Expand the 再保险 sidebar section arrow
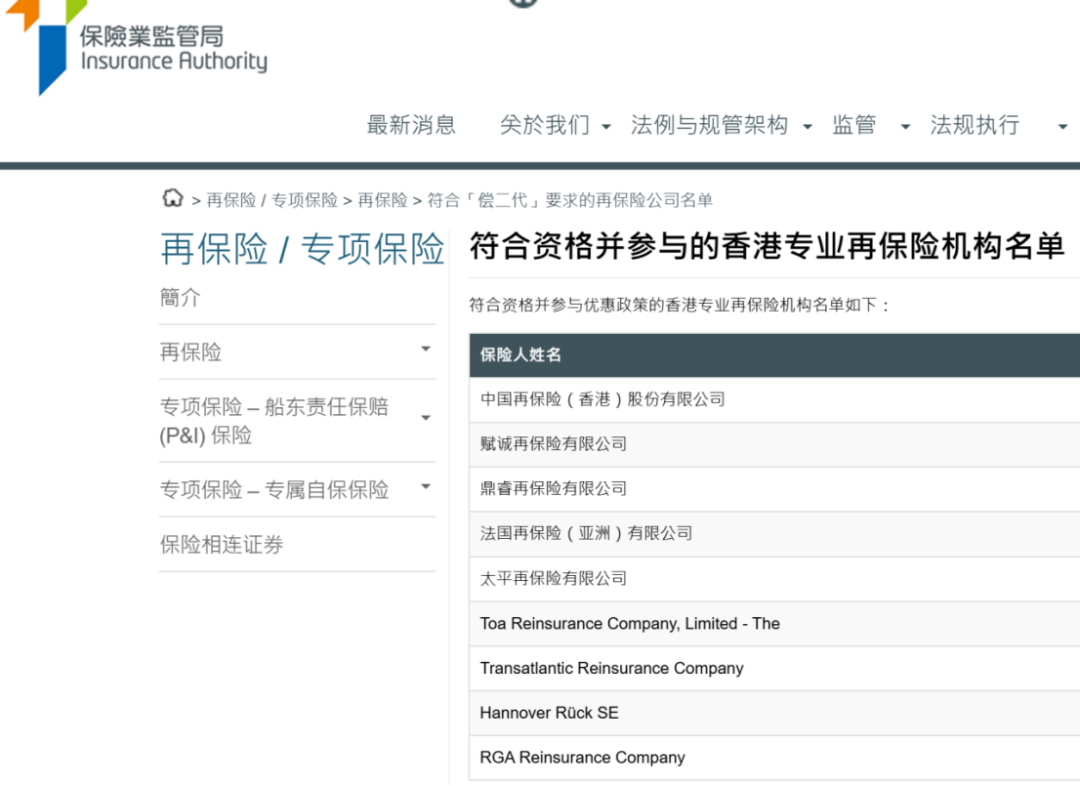 pos(425,349)
